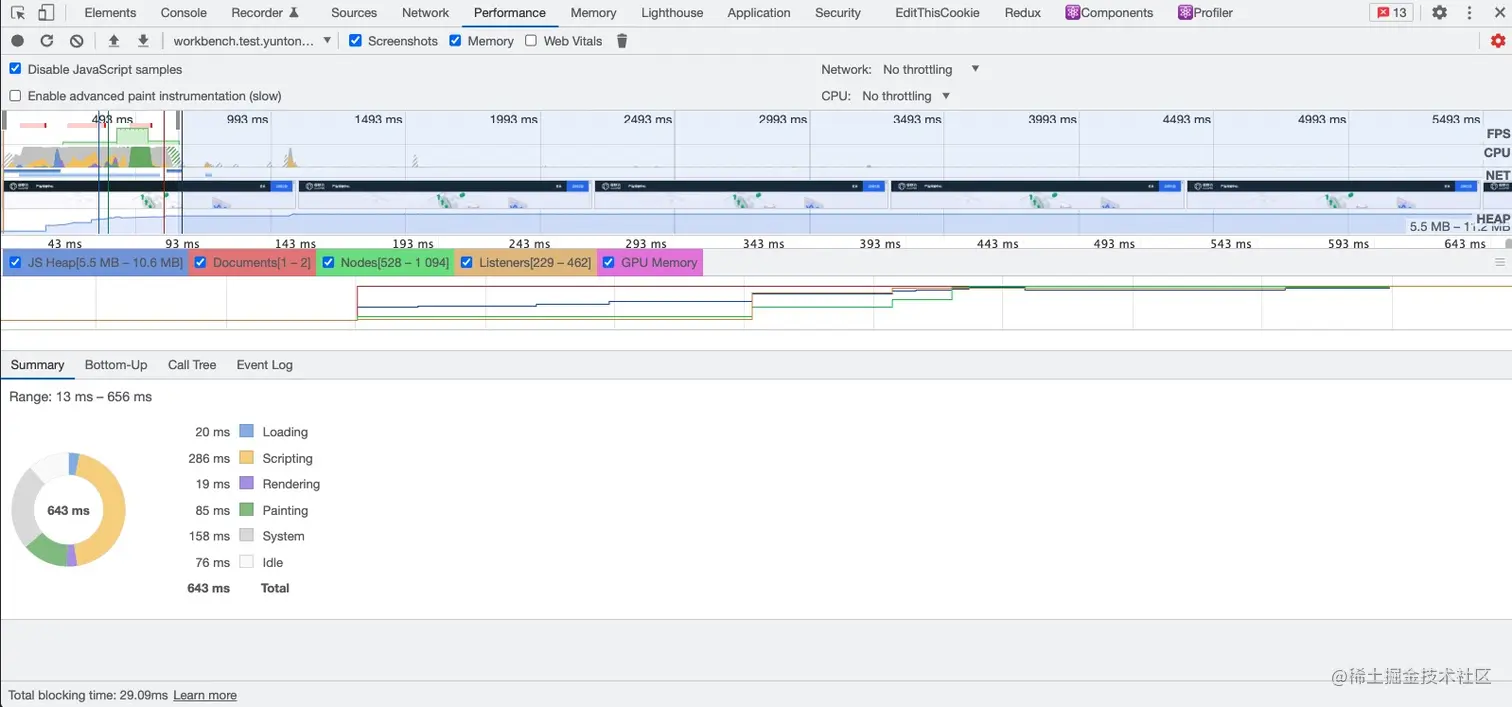This screenshot has height=707, width=1512.
Task: Switch to the Memory panel
Action: pos(593,13)
